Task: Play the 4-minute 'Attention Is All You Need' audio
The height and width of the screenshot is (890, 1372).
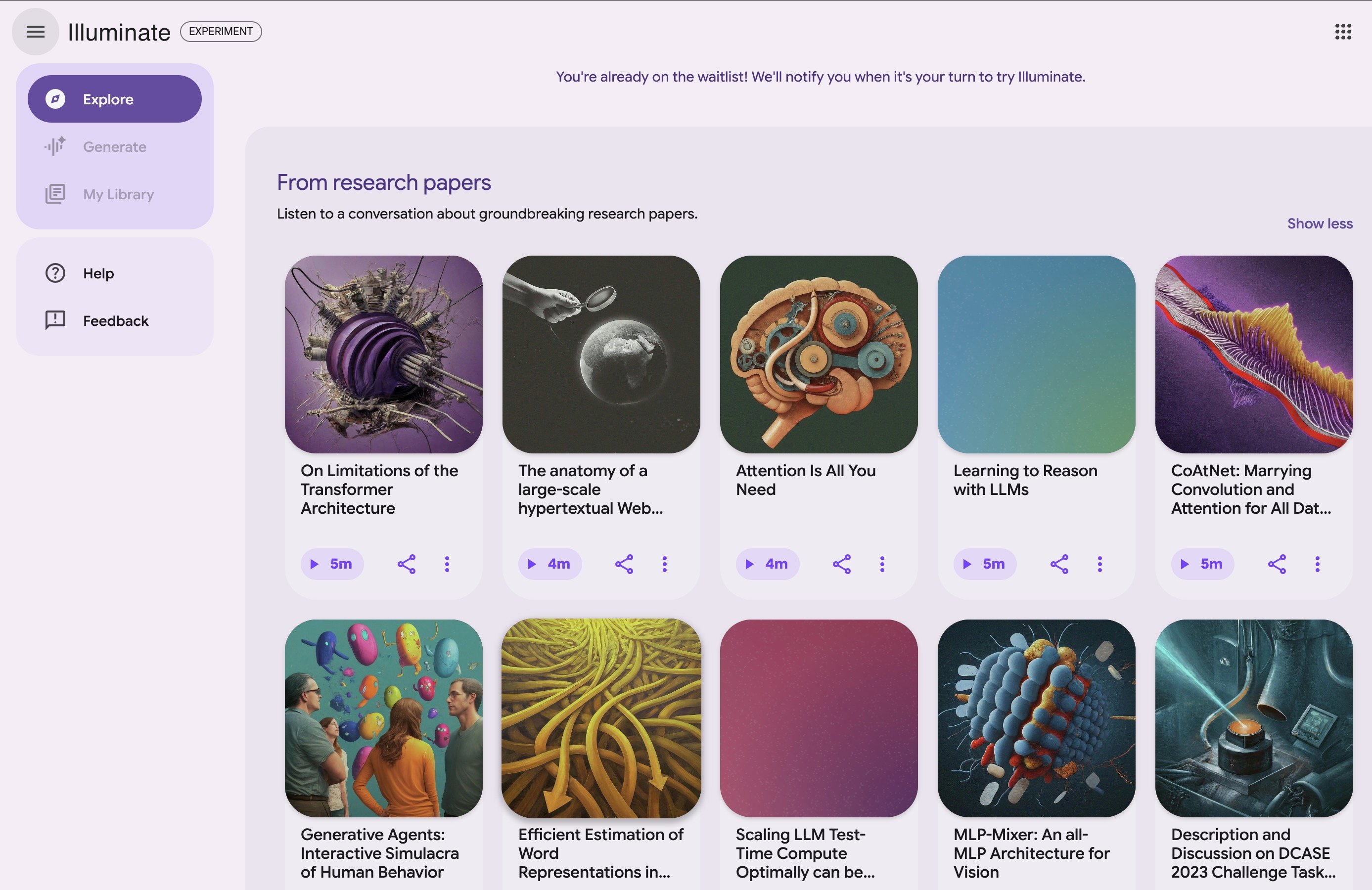Action: tap(768, 564)
